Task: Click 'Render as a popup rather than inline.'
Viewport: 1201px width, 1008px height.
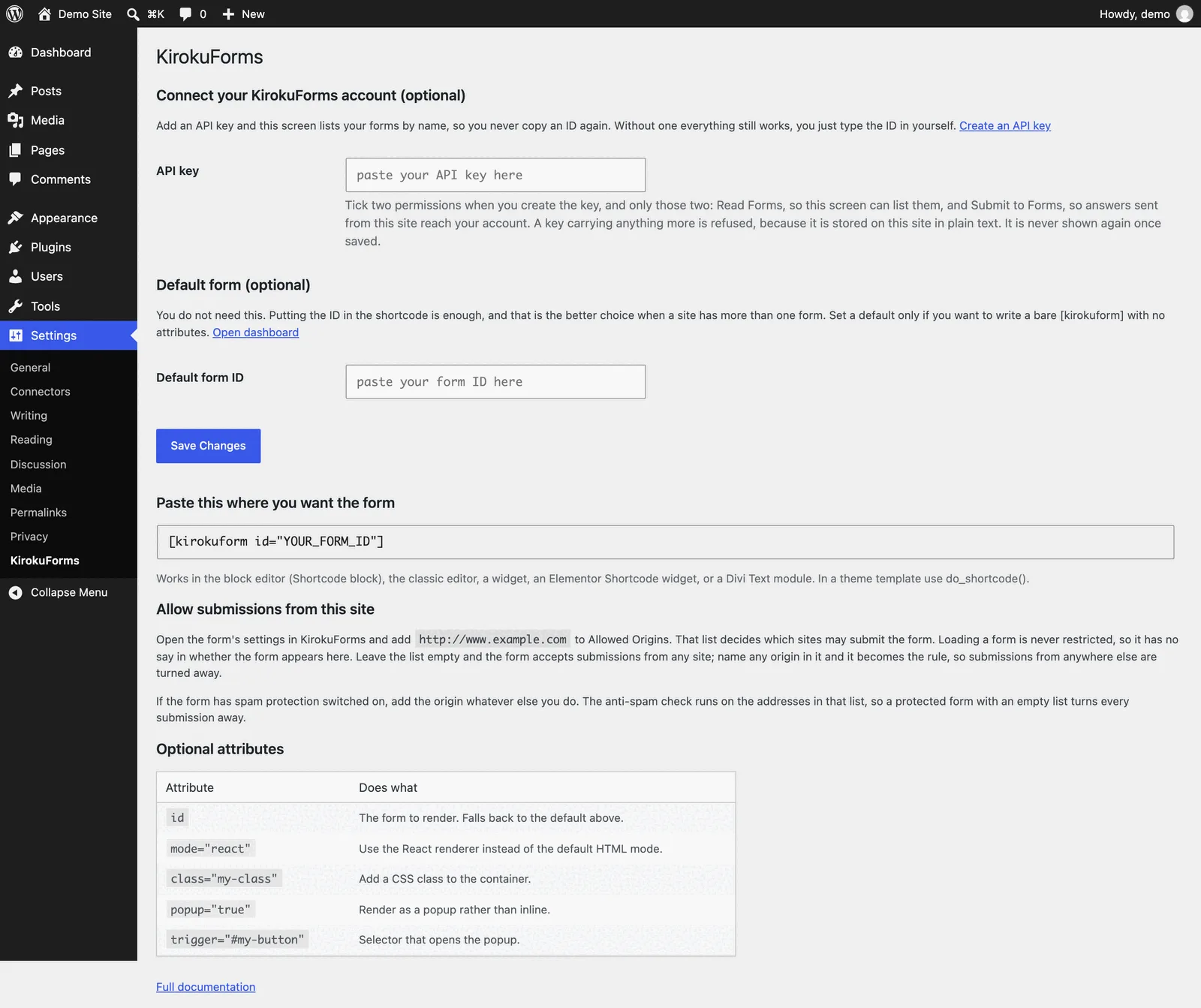Action: [454, 910]
